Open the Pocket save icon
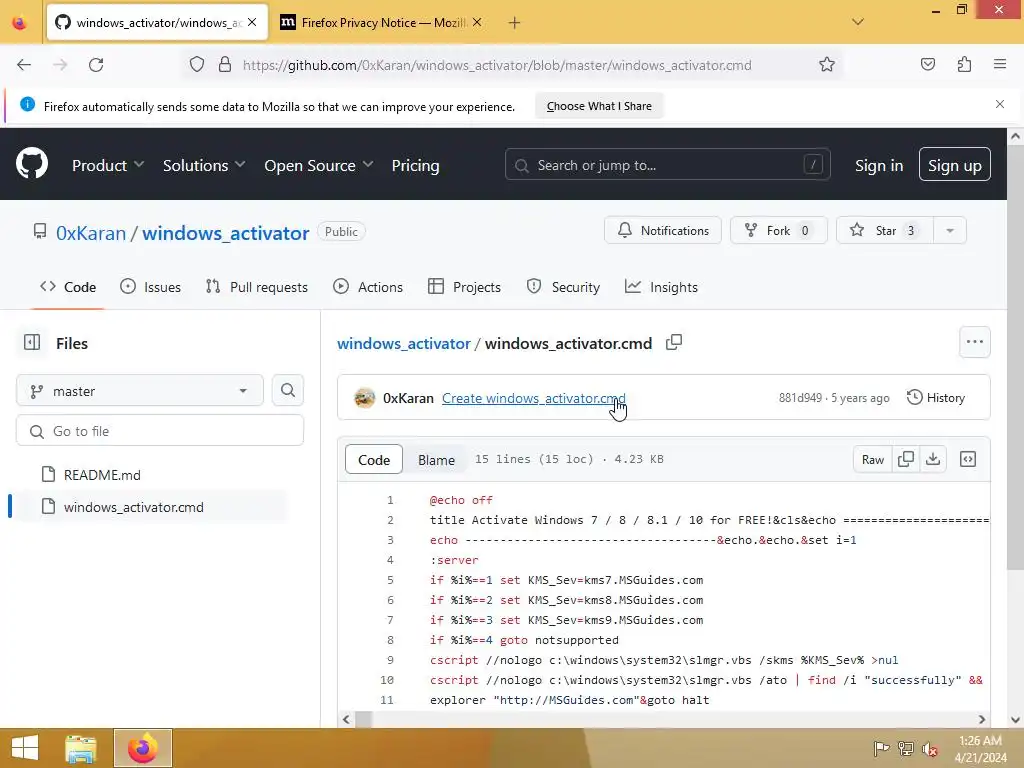 (x=927, y=64)
